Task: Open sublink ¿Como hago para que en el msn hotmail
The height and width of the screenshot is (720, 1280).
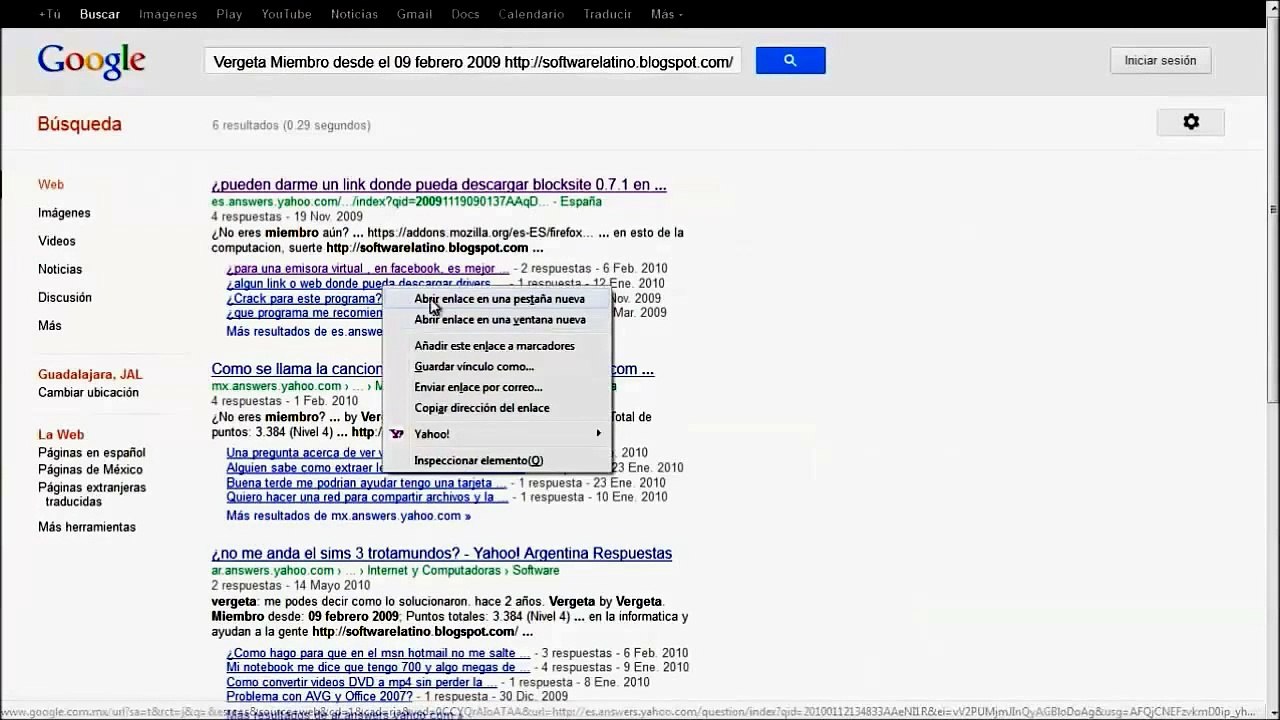Action: [x=378, y=654]
